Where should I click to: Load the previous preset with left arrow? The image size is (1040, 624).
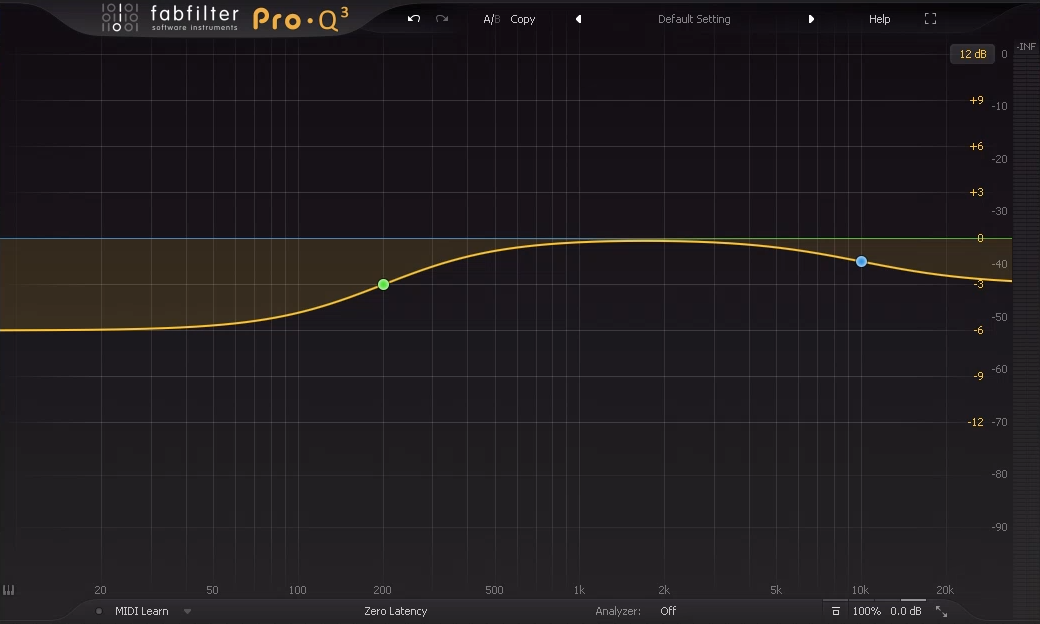pyautogui.click(x=578, y=19)
